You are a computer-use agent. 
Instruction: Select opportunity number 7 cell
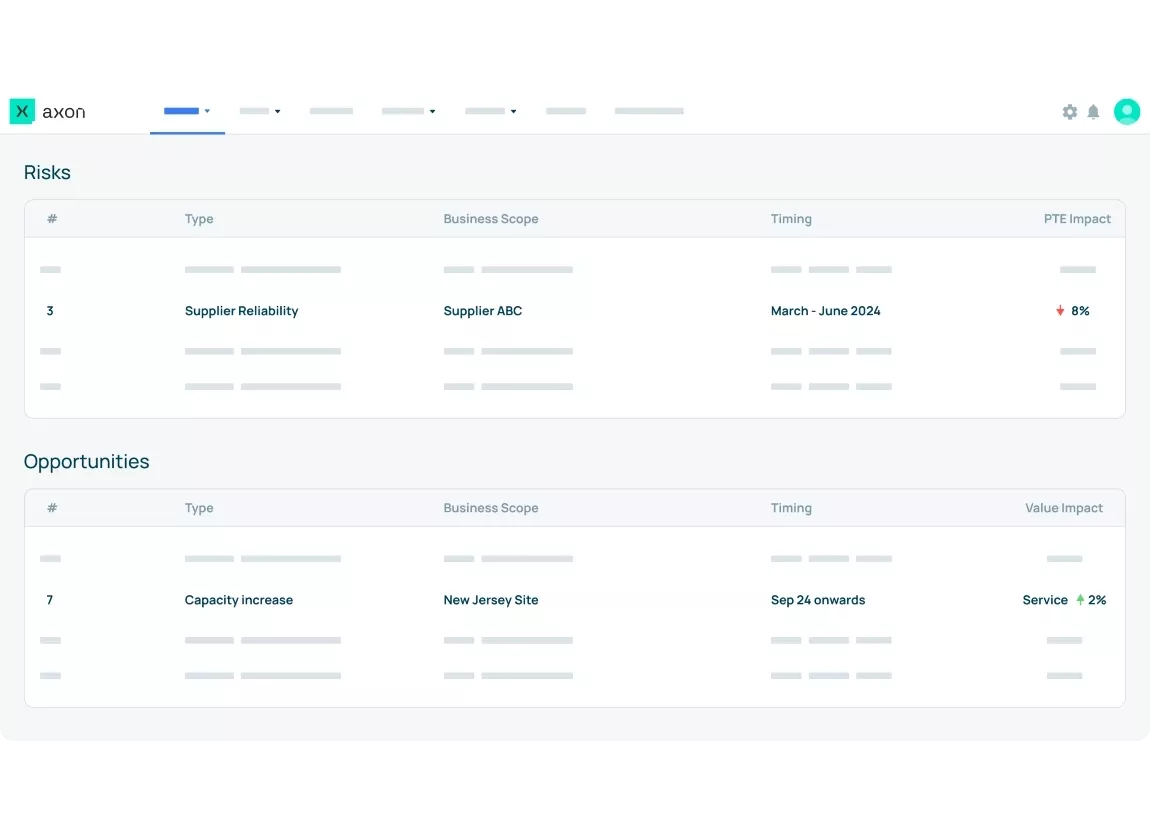coord(50,600)
